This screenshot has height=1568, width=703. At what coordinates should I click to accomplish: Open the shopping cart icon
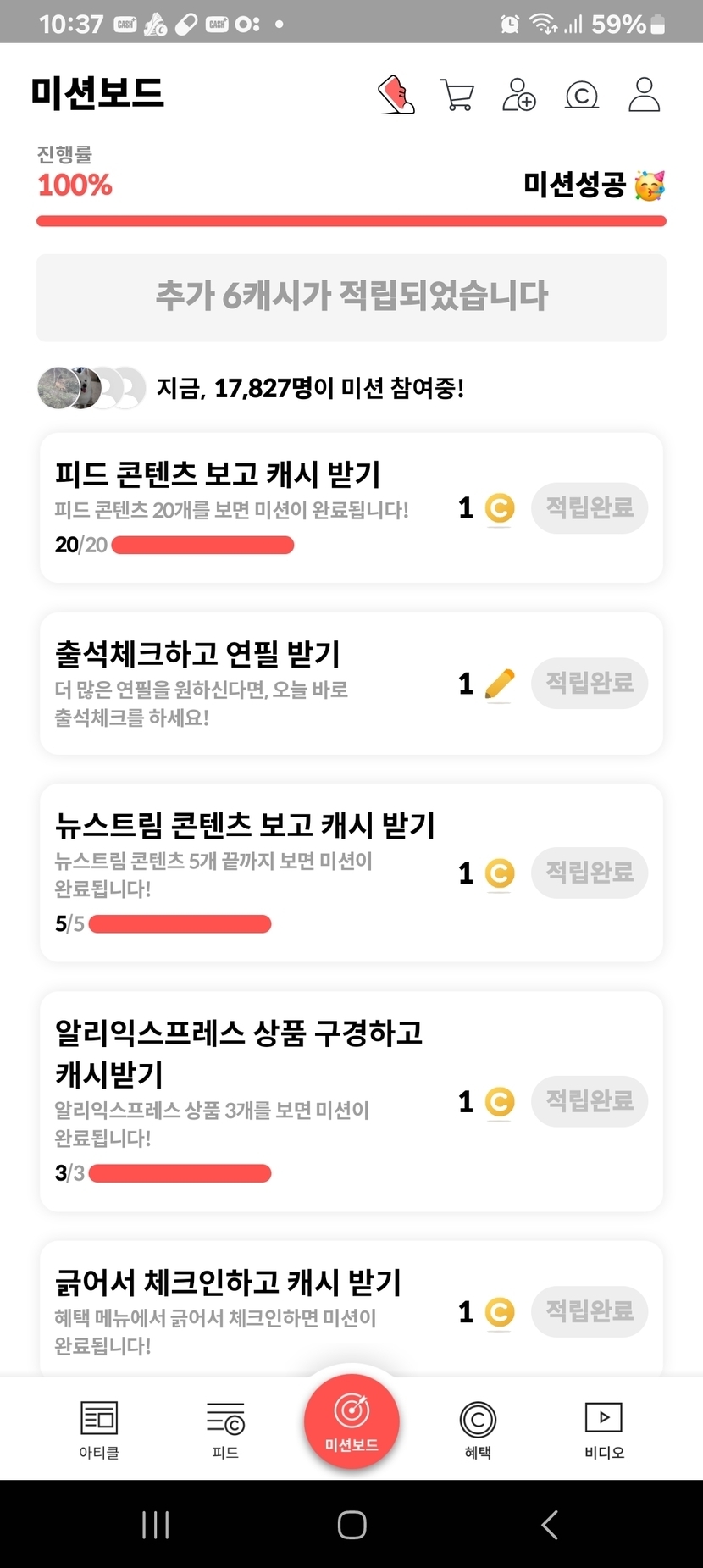[x=457, y=95]
